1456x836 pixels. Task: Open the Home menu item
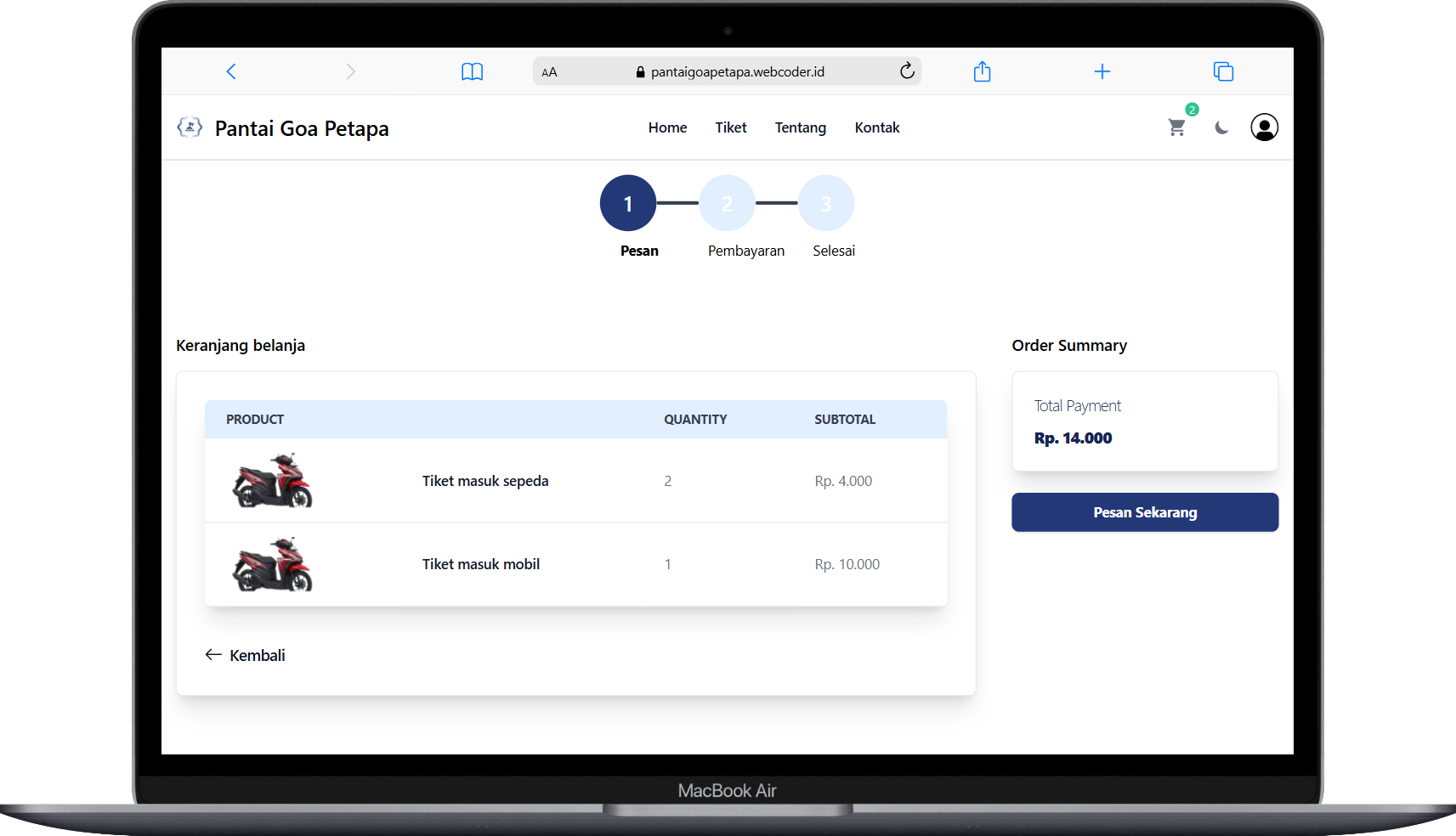pyautogui.click(x=667, y=127)
